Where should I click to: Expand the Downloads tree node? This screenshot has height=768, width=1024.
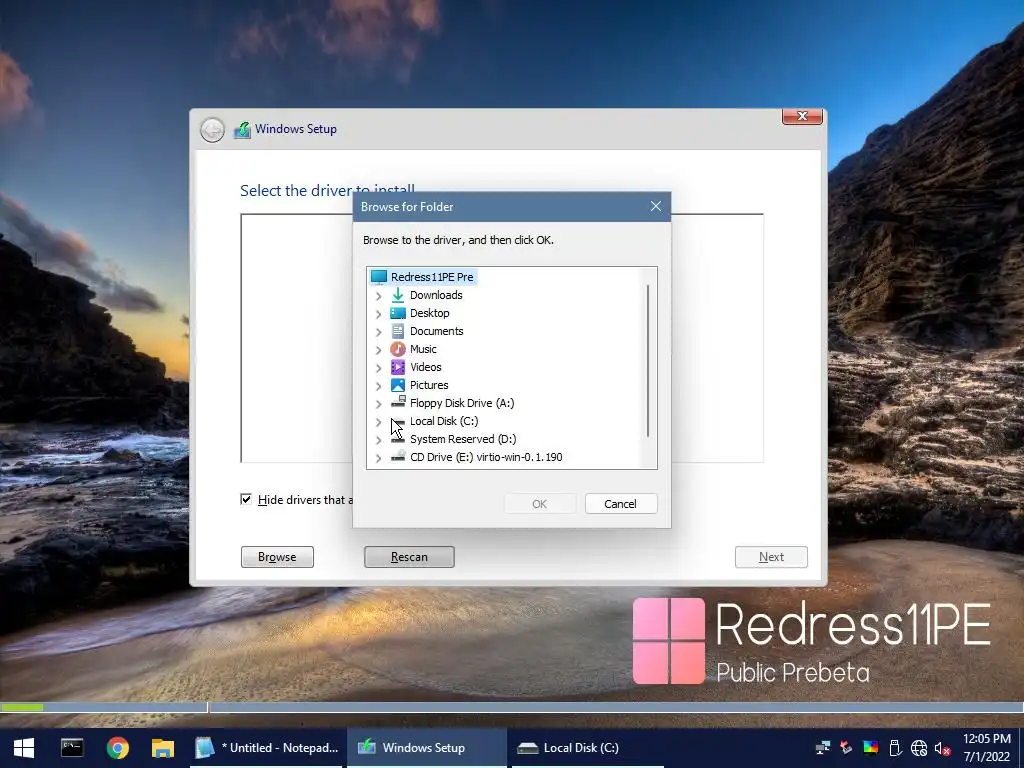click(379, 296)
